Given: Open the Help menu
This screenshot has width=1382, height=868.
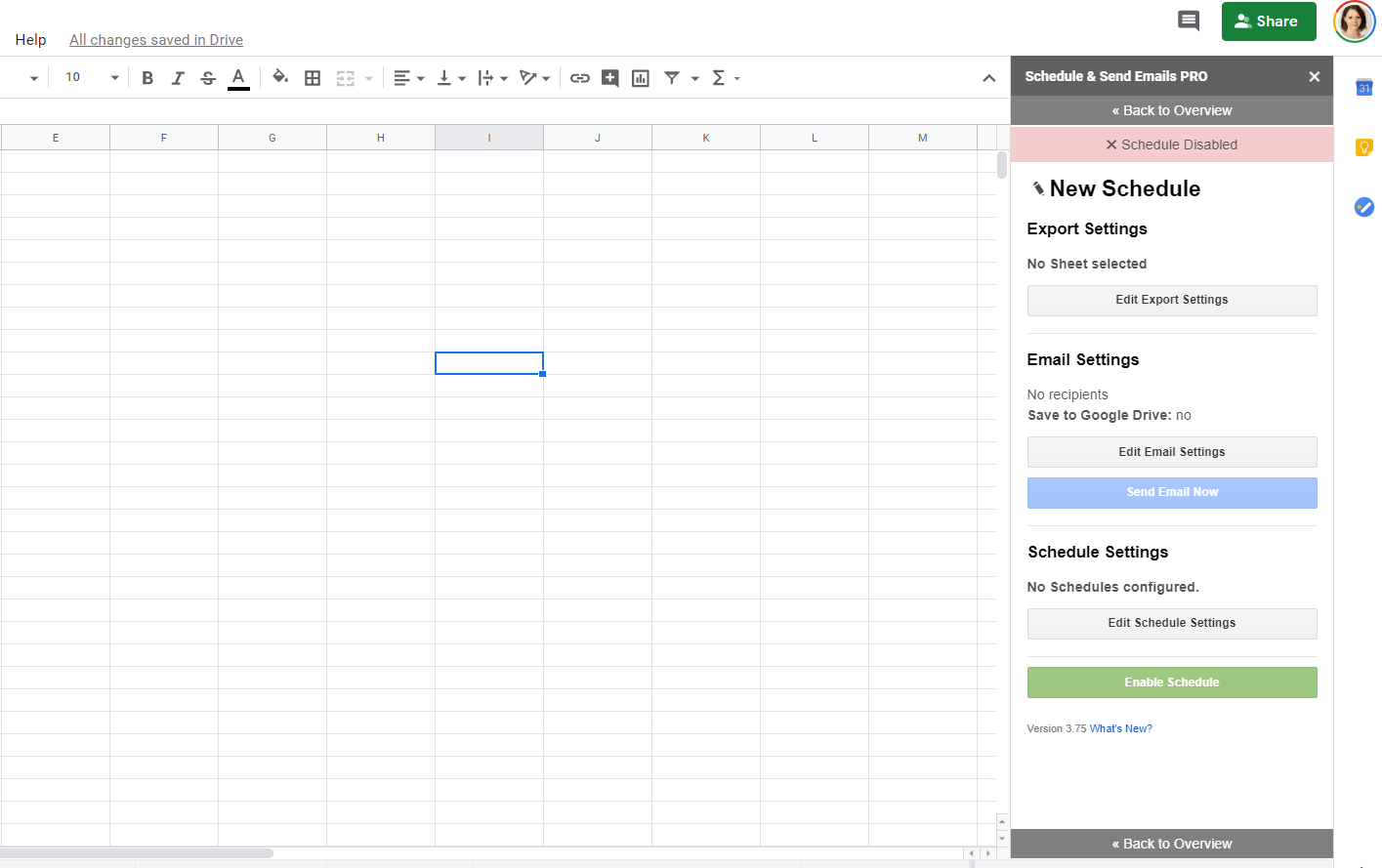Looking at the screenshot, I should coord(30,40).
